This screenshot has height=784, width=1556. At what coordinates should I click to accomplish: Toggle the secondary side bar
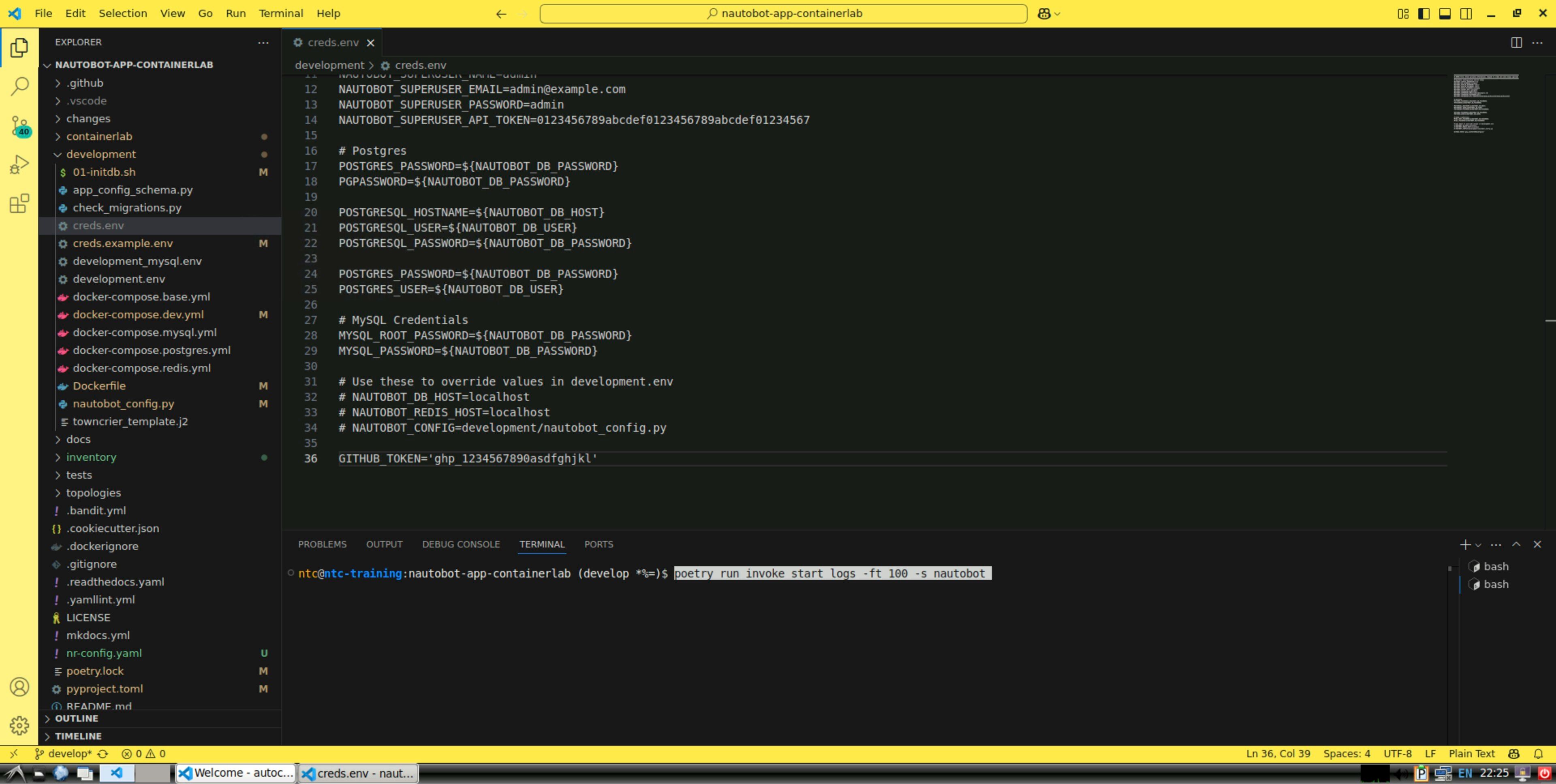click(x=1466, y=13)
